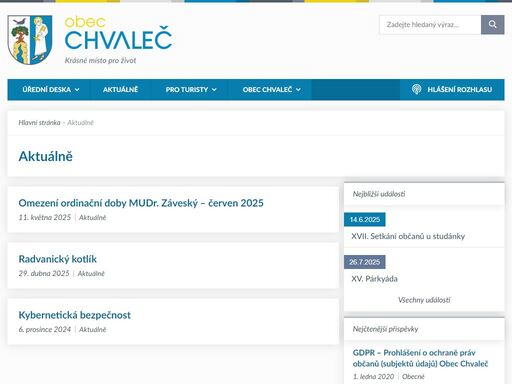
Task: Open the Chvaleč coat of arms logo
Action: [30, 40]
